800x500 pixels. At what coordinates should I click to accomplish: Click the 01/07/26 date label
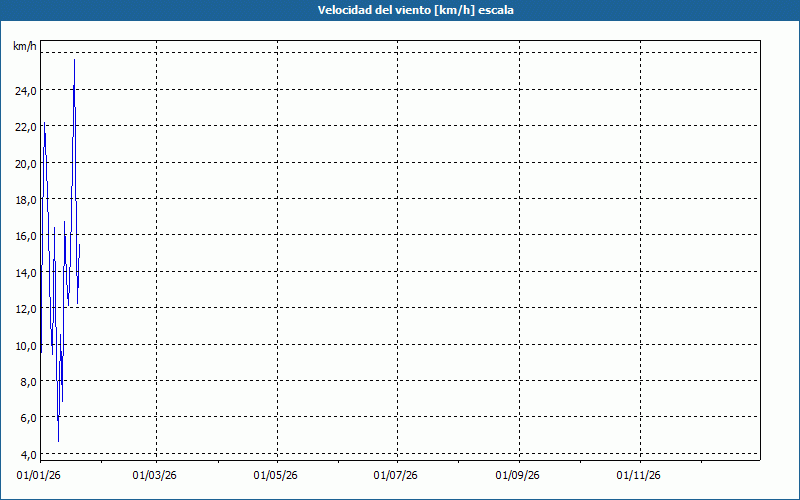tap(395, 476)
